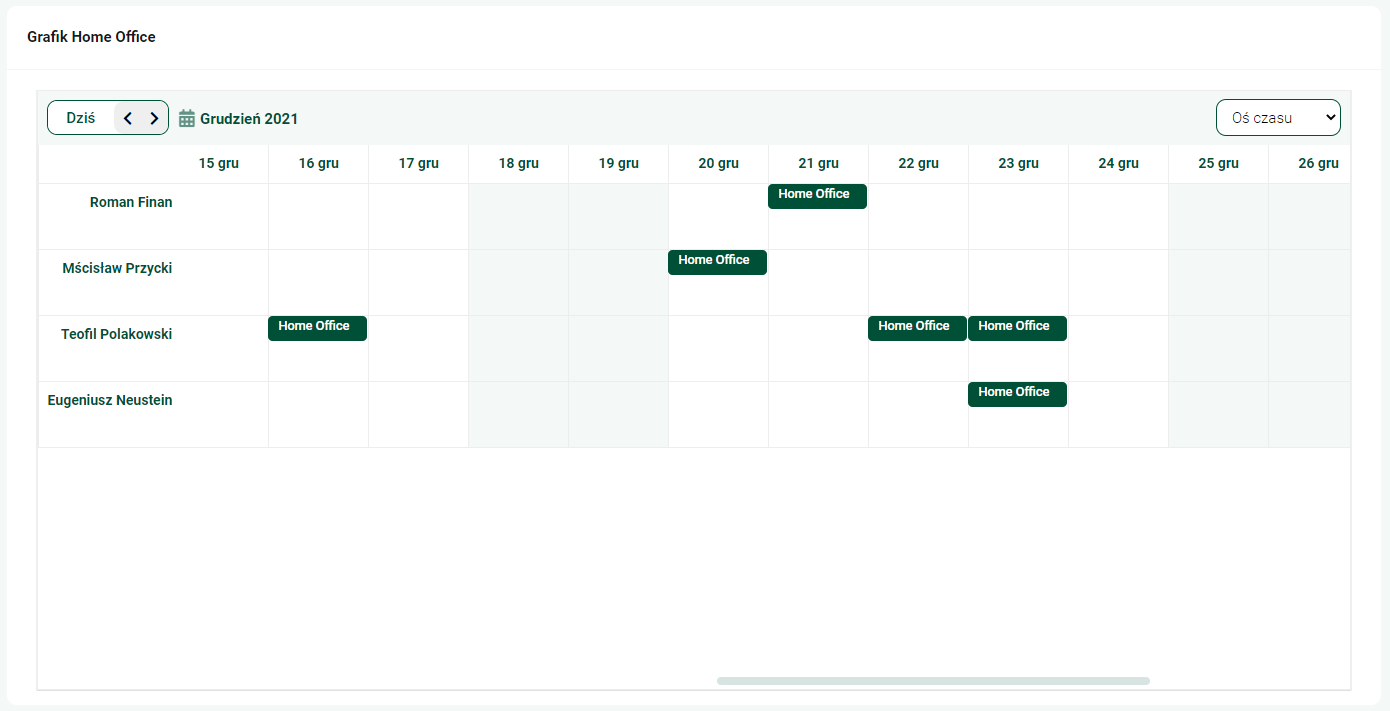Click the Roman Finan row label
The image size is (1390, 711).
[x=131, y=202]
